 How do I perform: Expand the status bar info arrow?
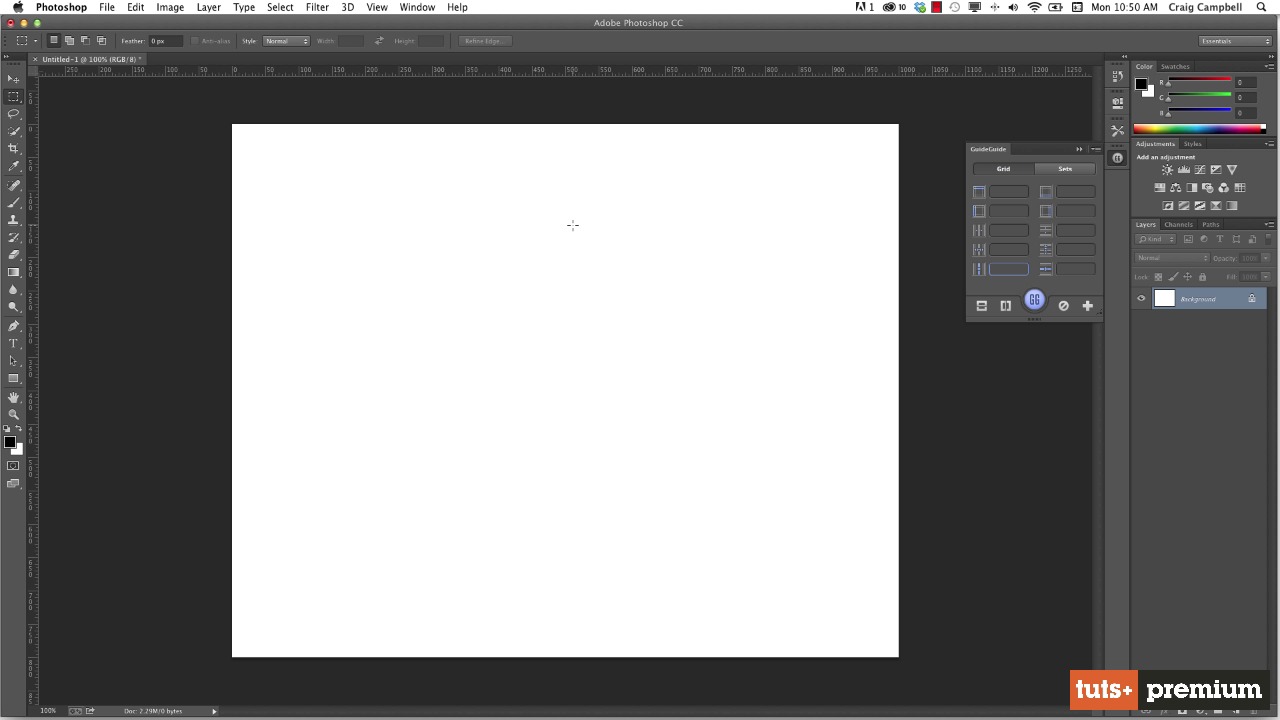[214, 711]
